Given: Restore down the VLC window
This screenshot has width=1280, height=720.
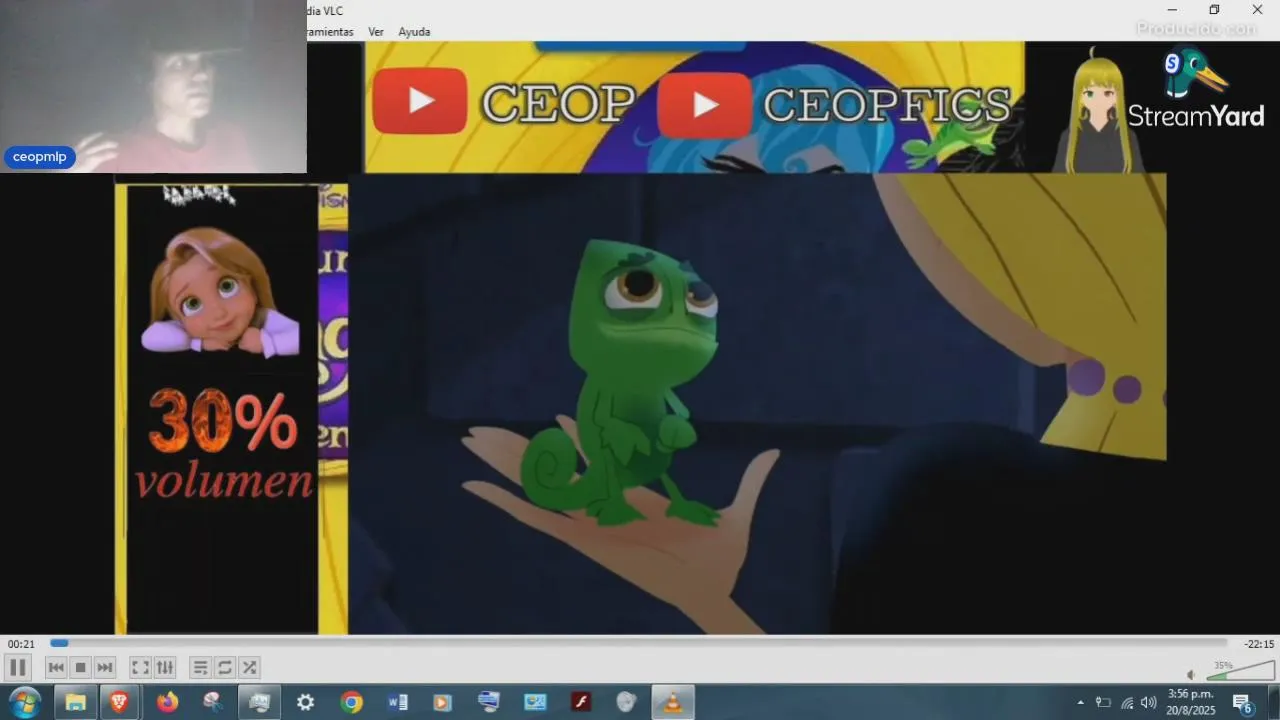Looking at the screenshot, I should pyautogui.click(x=1214, y=10).
